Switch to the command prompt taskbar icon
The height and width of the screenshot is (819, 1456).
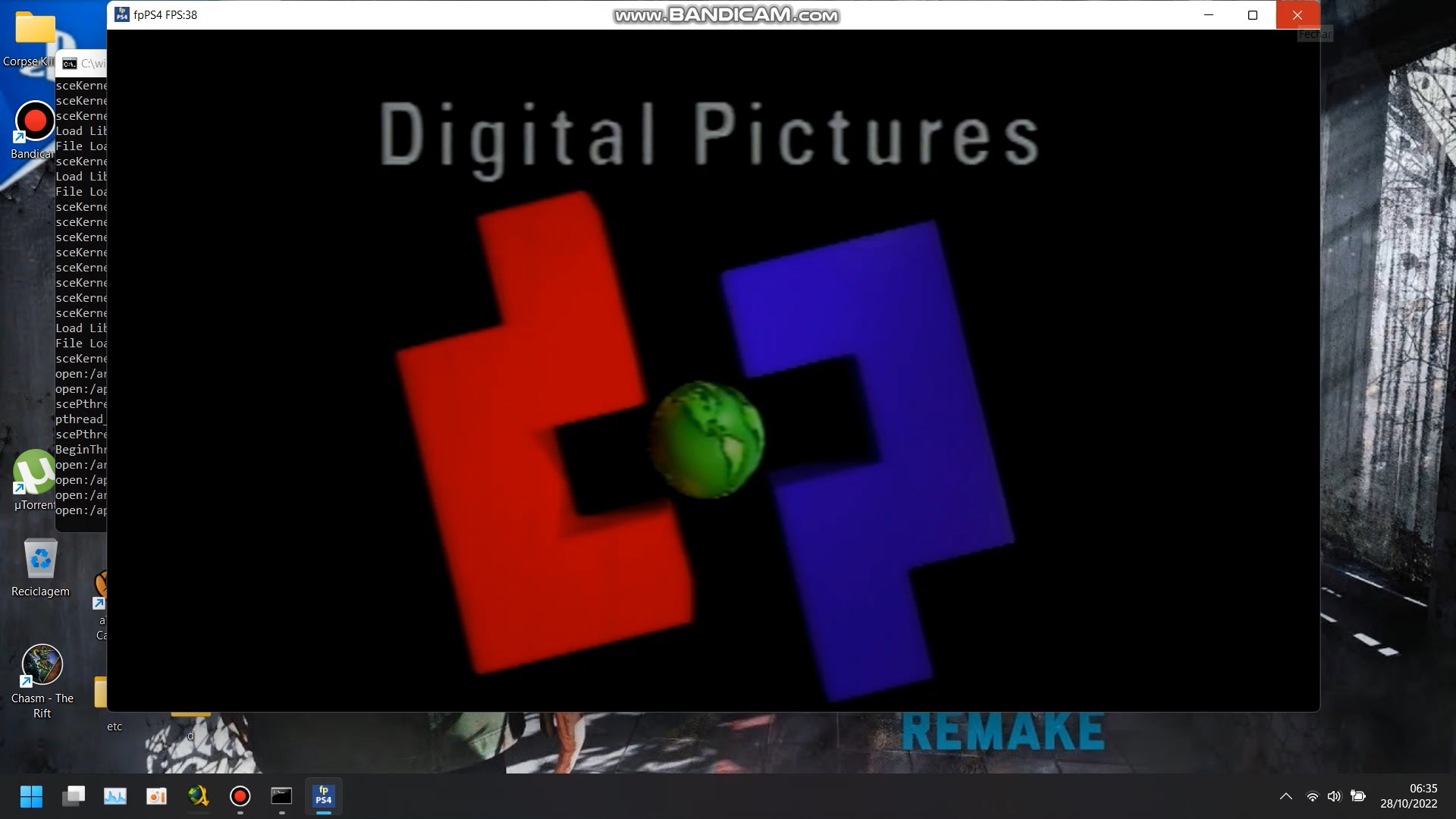(x=281, y=796)
